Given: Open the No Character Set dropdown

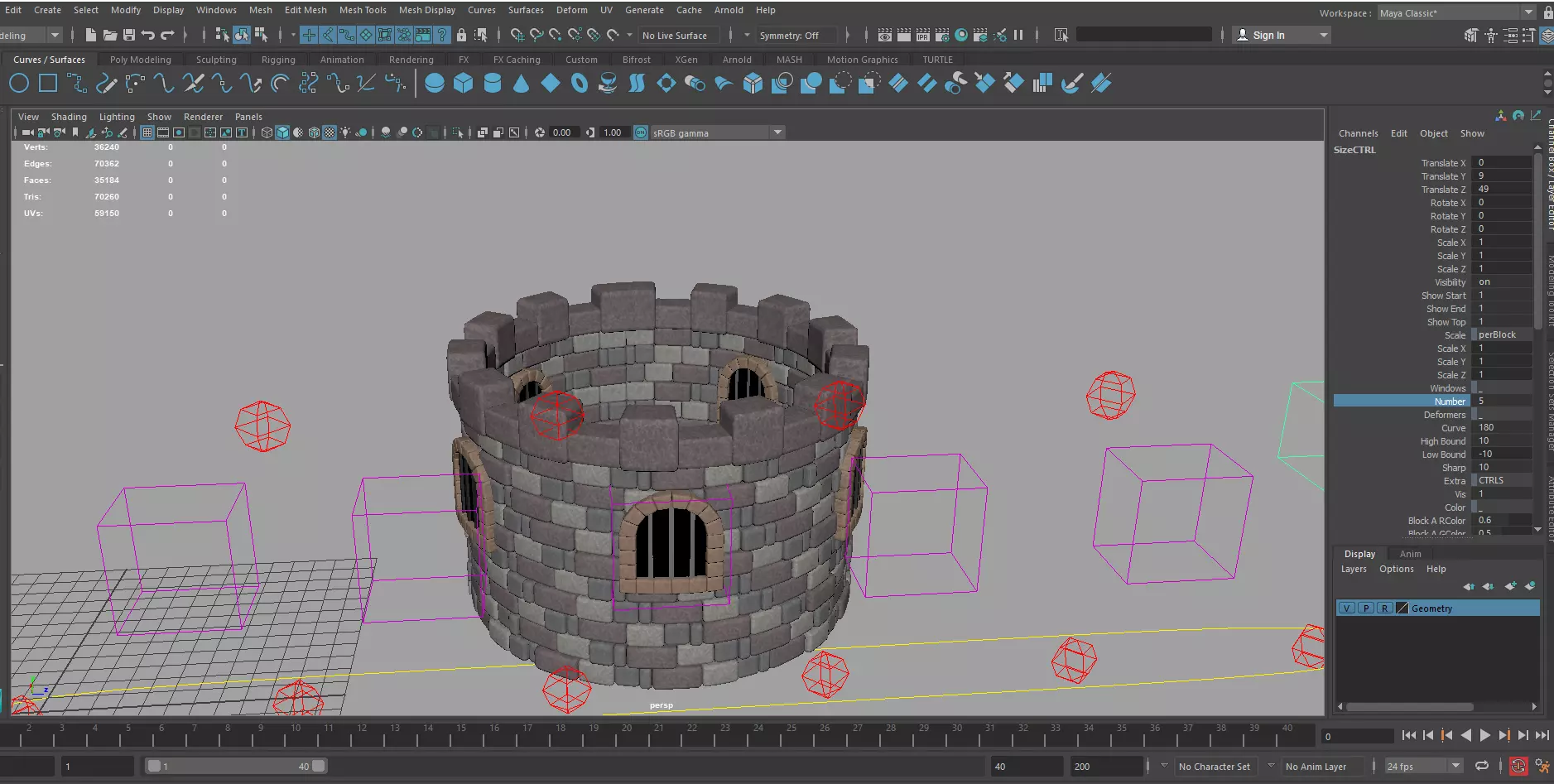Looking at the screenshot, I should point(1215,767).
